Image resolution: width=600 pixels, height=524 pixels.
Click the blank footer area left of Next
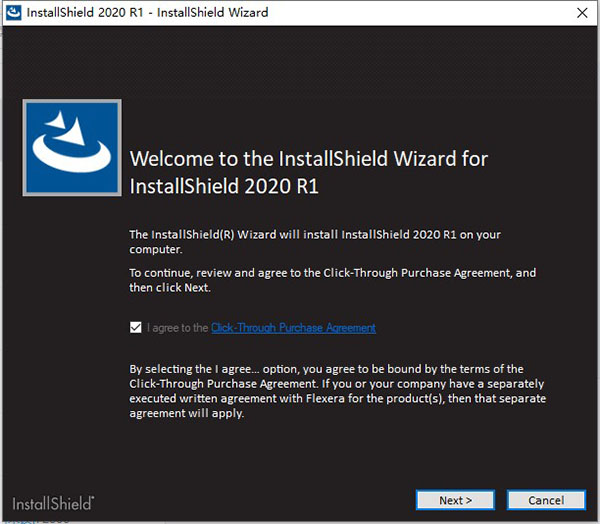[x=250, y=500]
